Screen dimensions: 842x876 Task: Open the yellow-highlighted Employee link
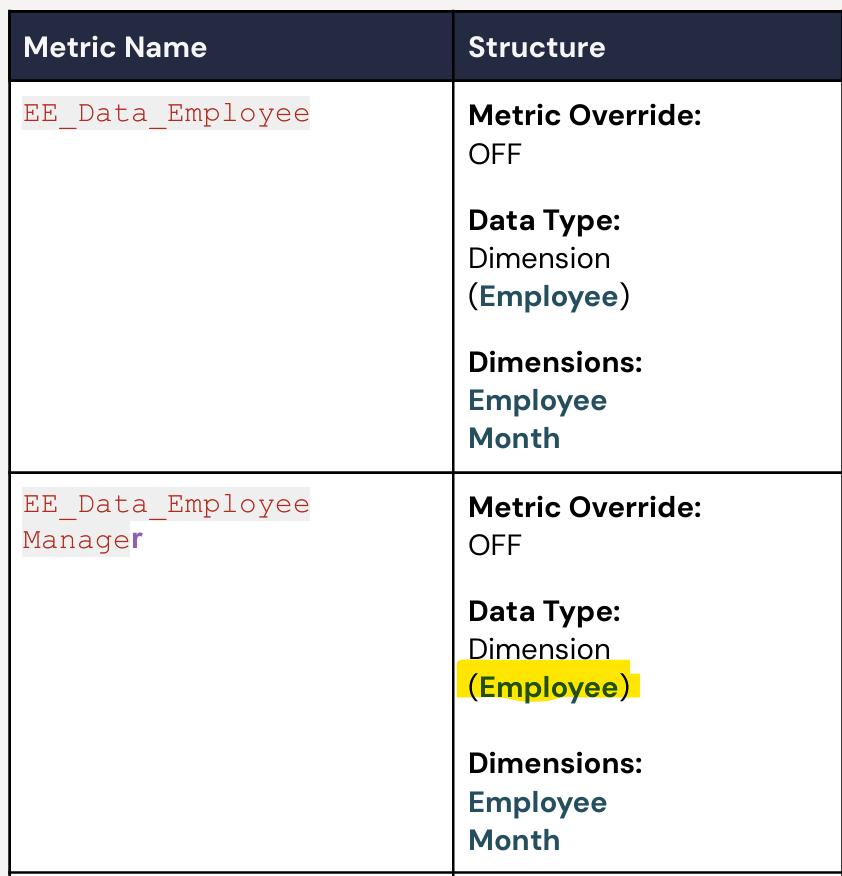(x=549, y=687)
